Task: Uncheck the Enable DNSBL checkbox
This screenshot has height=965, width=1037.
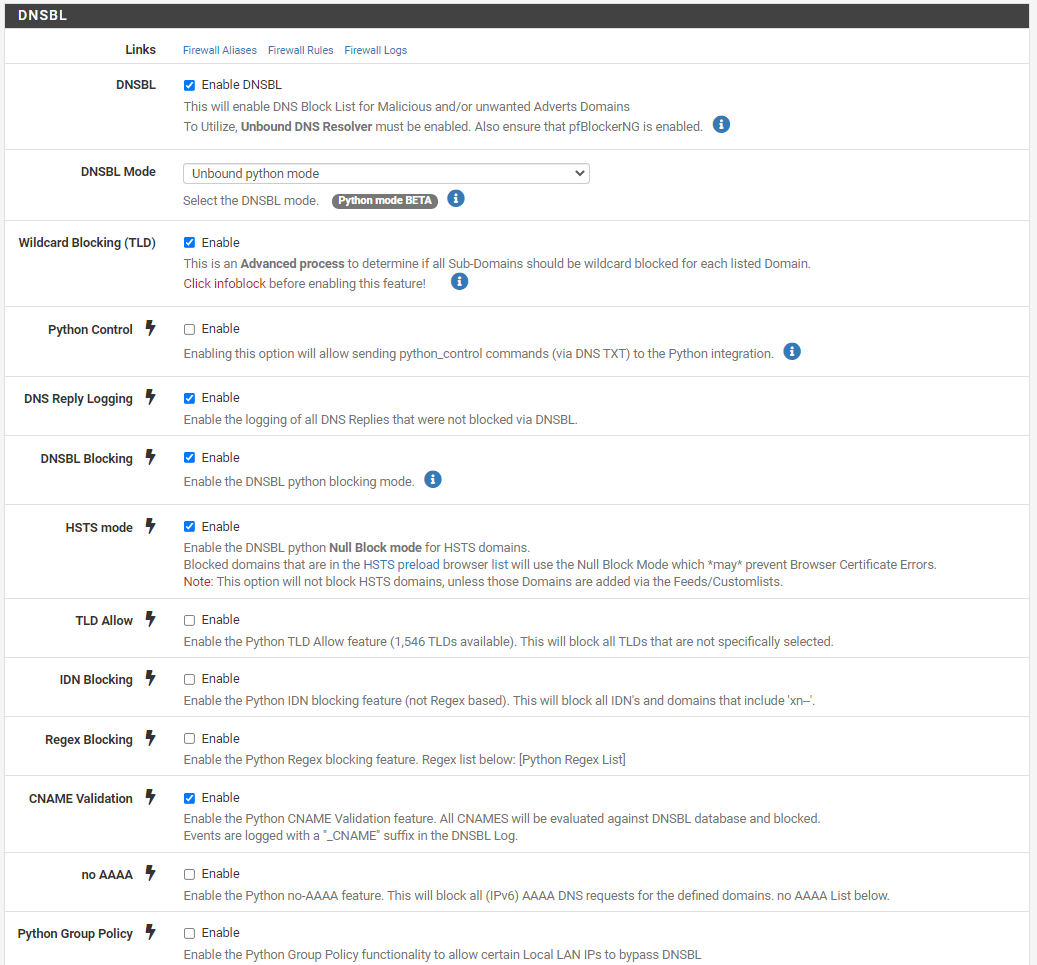Action: tap(190, 85)
